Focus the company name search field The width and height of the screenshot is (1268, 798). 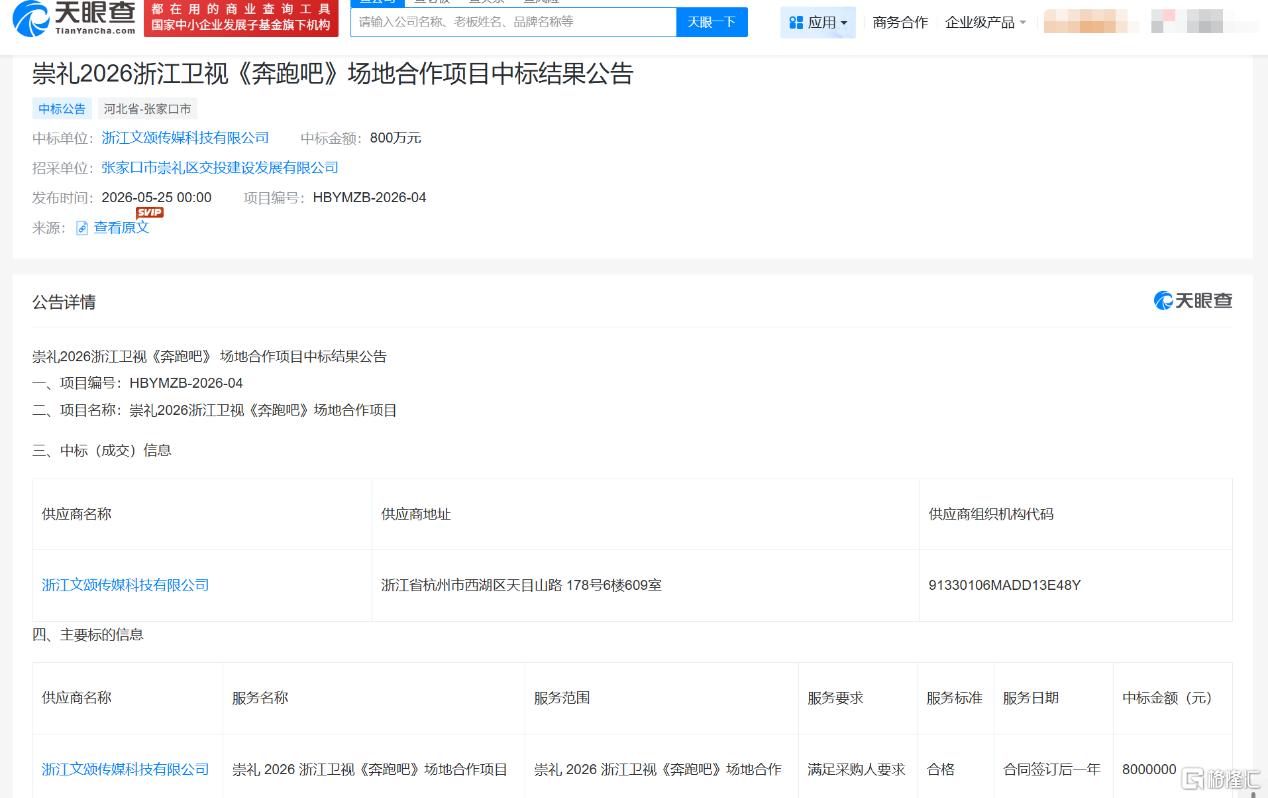pos(513,21)
